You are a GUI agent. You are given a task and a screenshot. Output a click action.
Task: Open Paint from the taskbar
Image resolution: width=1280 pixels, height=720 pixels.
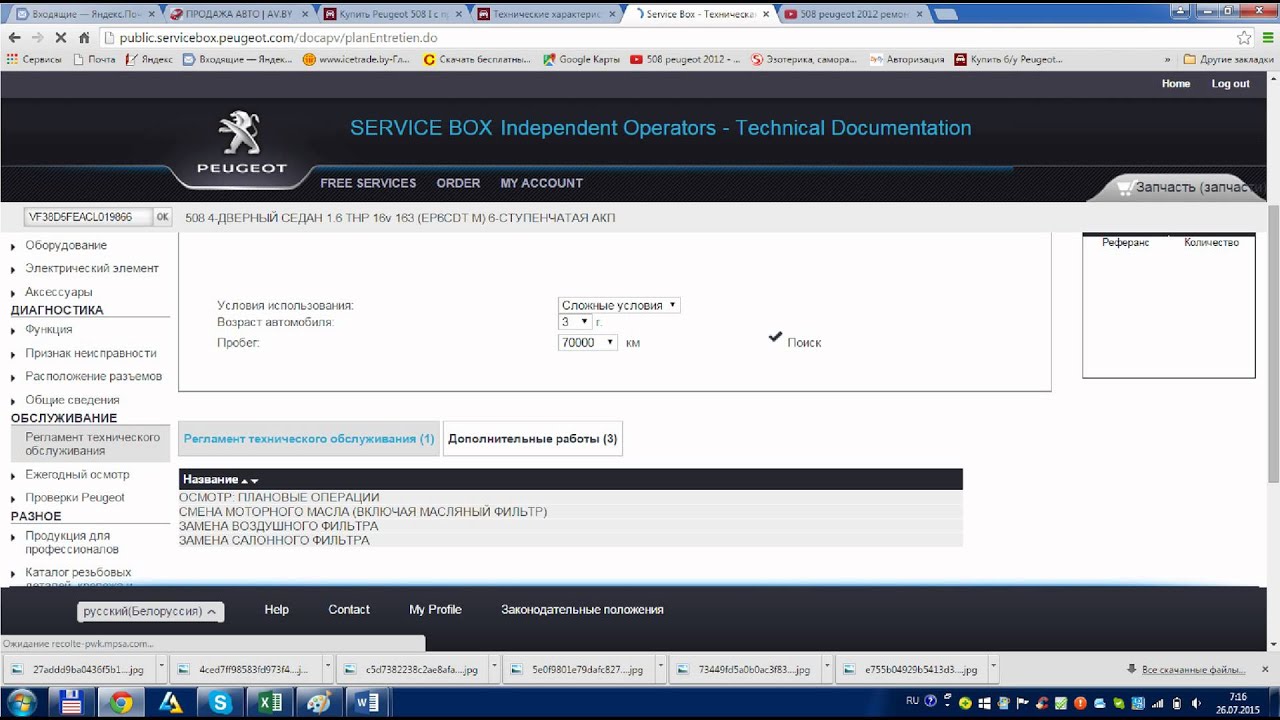pos(319,703)
